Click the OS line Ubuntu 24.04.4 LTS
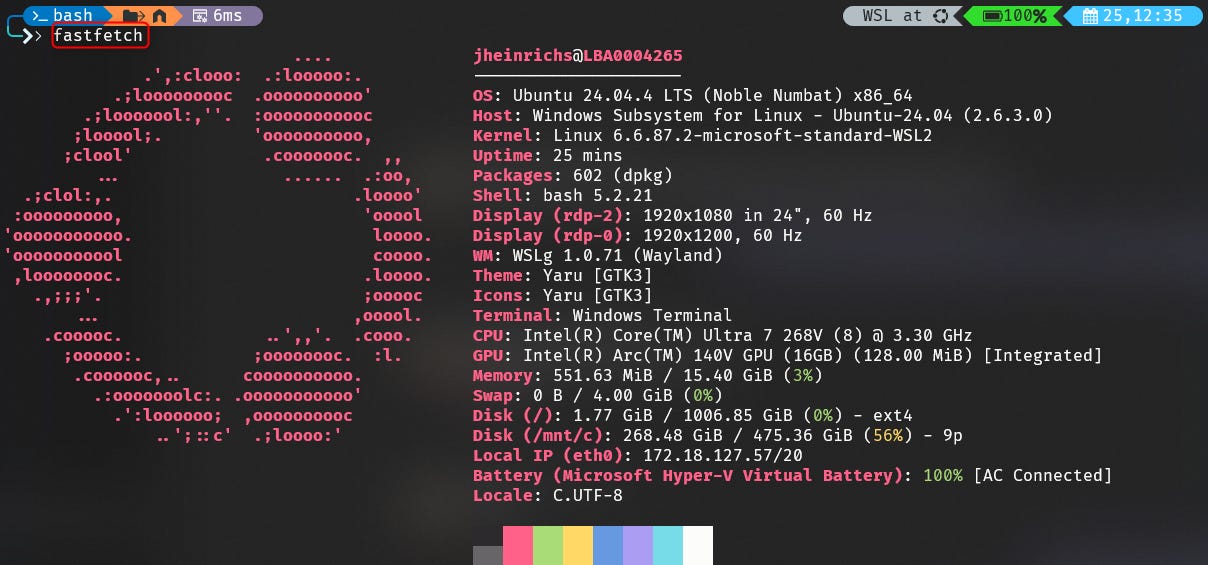1208x565 pixels. point(692,96)
